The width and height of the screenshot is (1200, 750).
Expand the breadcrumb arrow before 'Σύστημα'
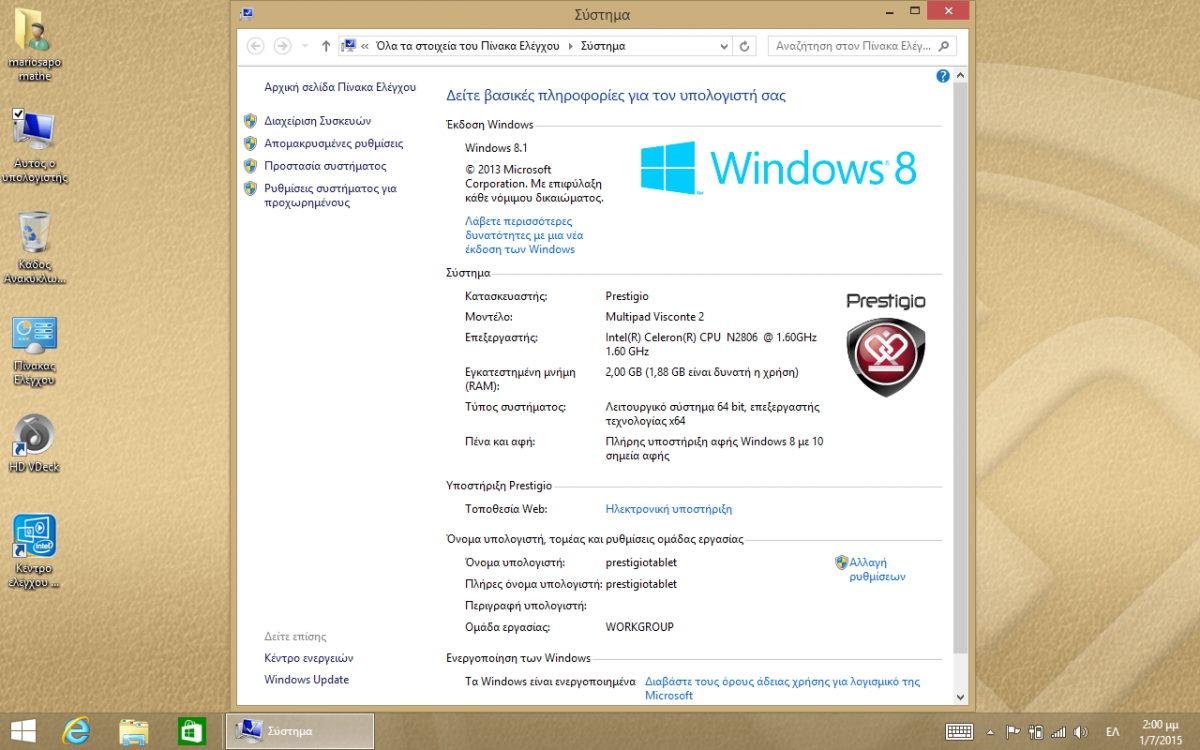(571, 46)
